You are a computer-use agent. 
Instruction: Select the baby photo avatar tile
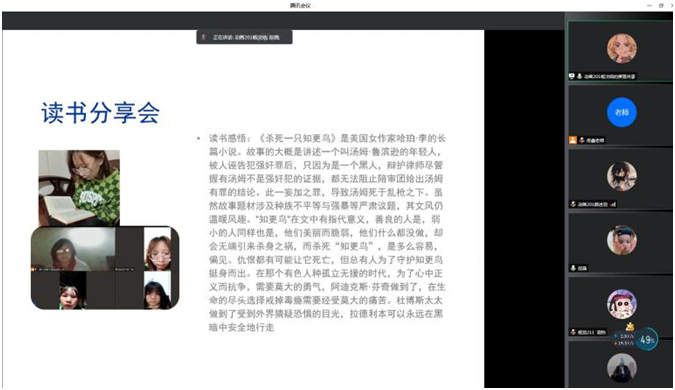(622, 240)
